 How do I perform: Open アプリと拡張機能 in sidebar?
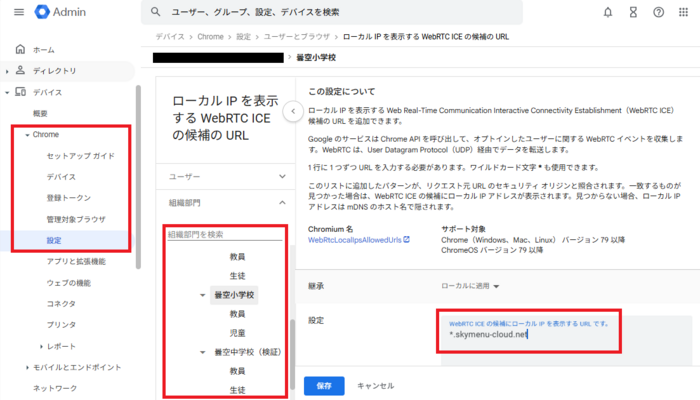[x=77, y=262]
